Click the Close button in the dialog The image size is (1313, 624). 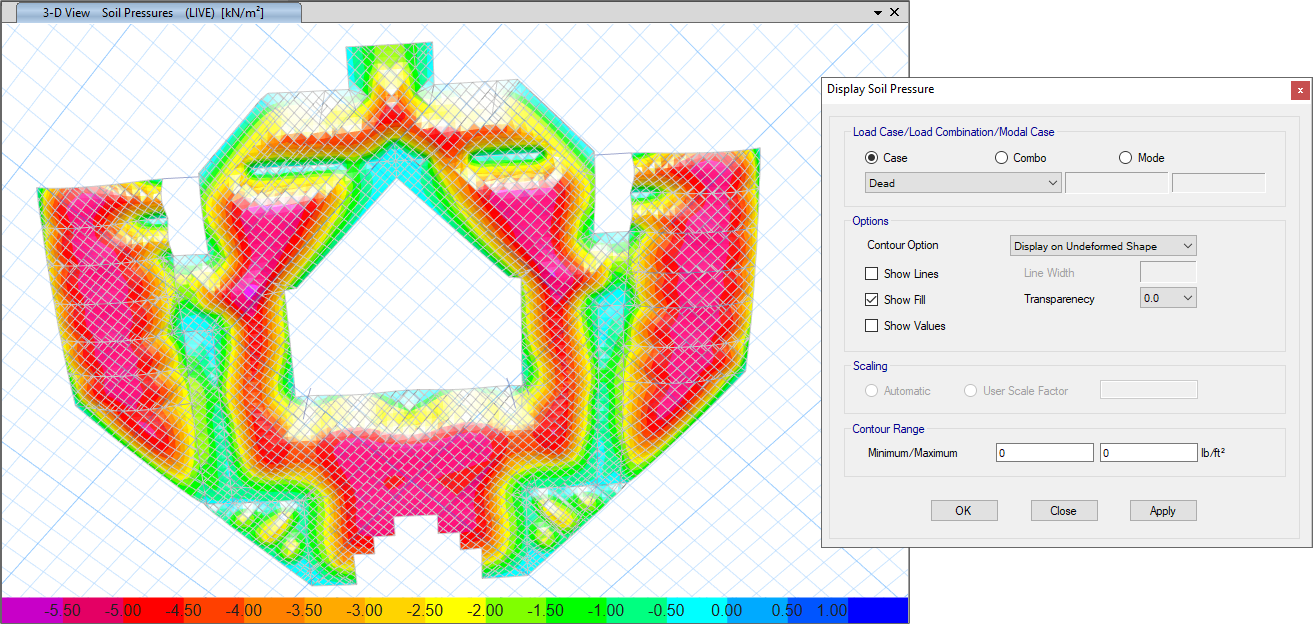[1063, 511]
